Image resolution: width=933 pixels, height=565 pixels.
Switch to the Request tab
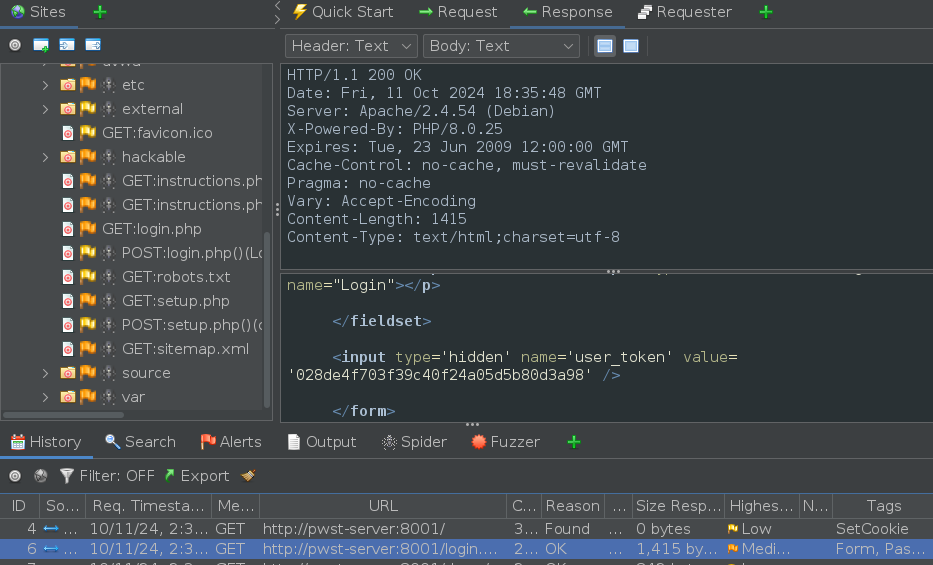pos(457,12)
